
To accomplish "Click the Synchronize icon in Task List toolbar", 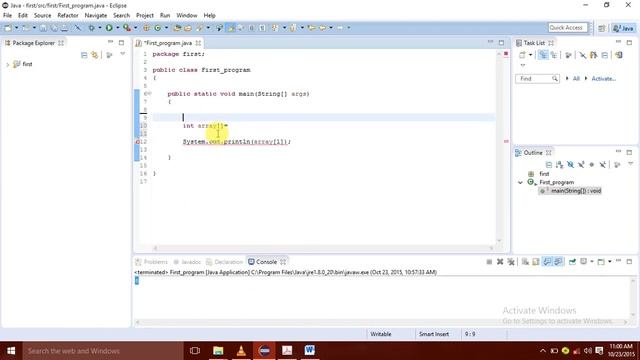I will point(619,55).
